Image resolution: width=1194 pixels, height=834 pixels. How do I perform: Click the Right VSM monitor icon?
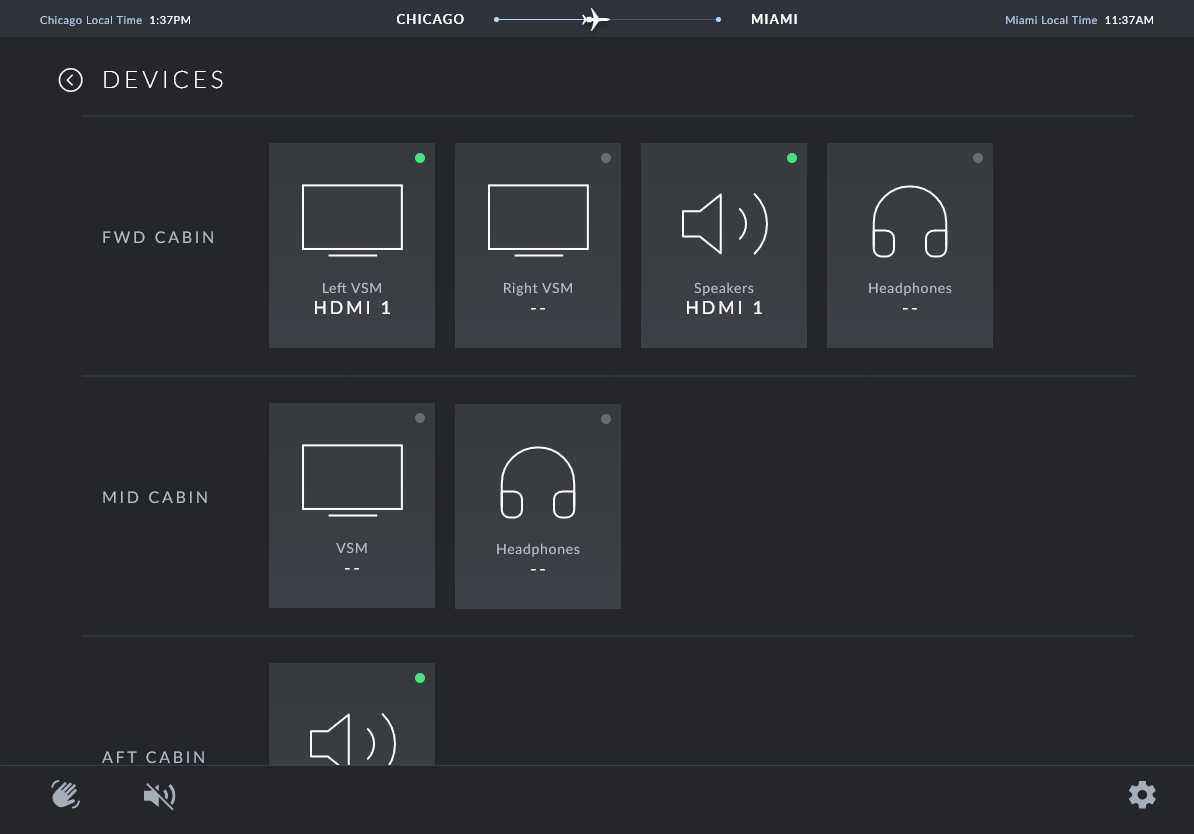(538, 217)
